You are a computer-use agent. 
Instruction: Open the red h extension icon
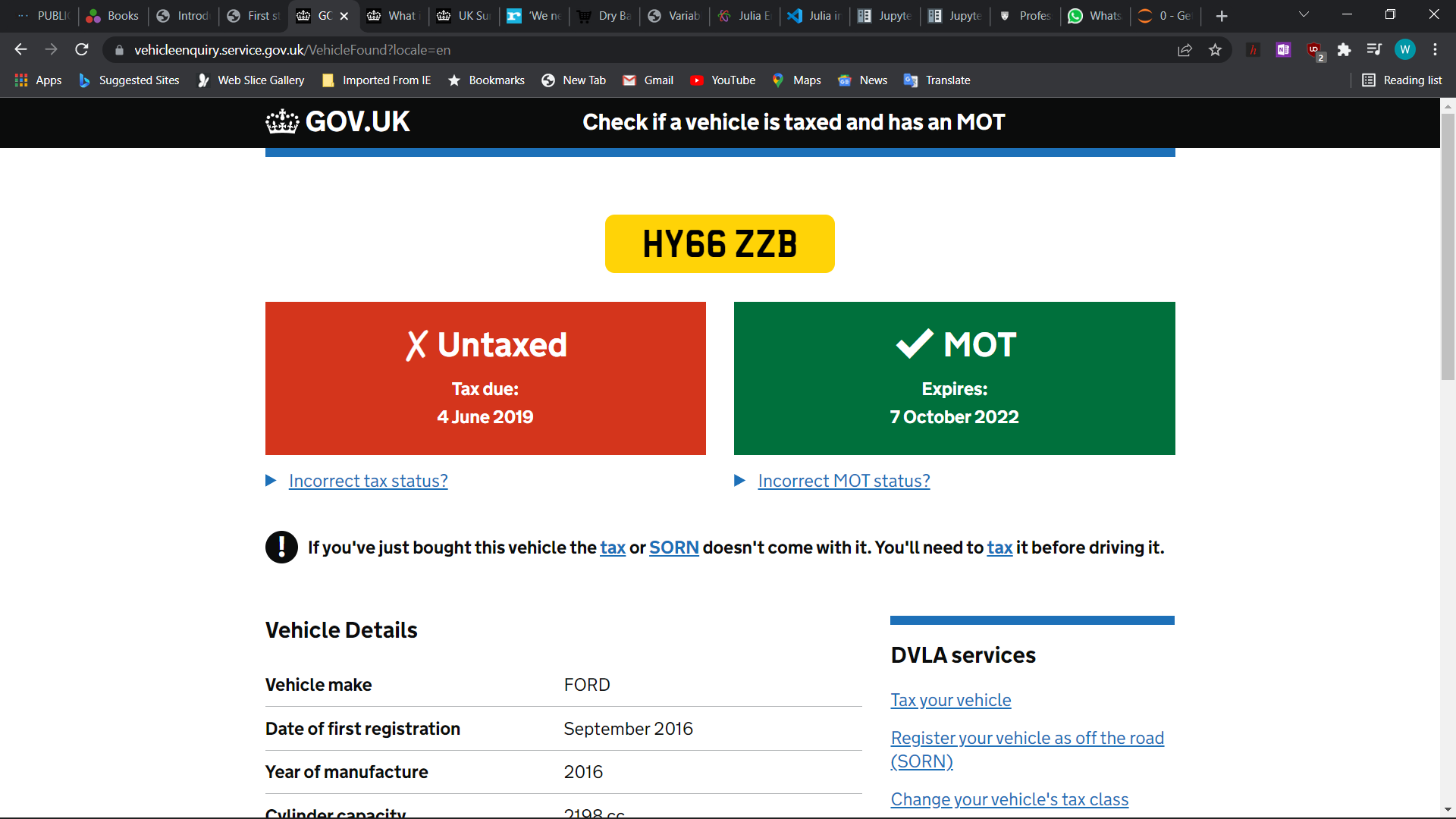[1253, 50]
